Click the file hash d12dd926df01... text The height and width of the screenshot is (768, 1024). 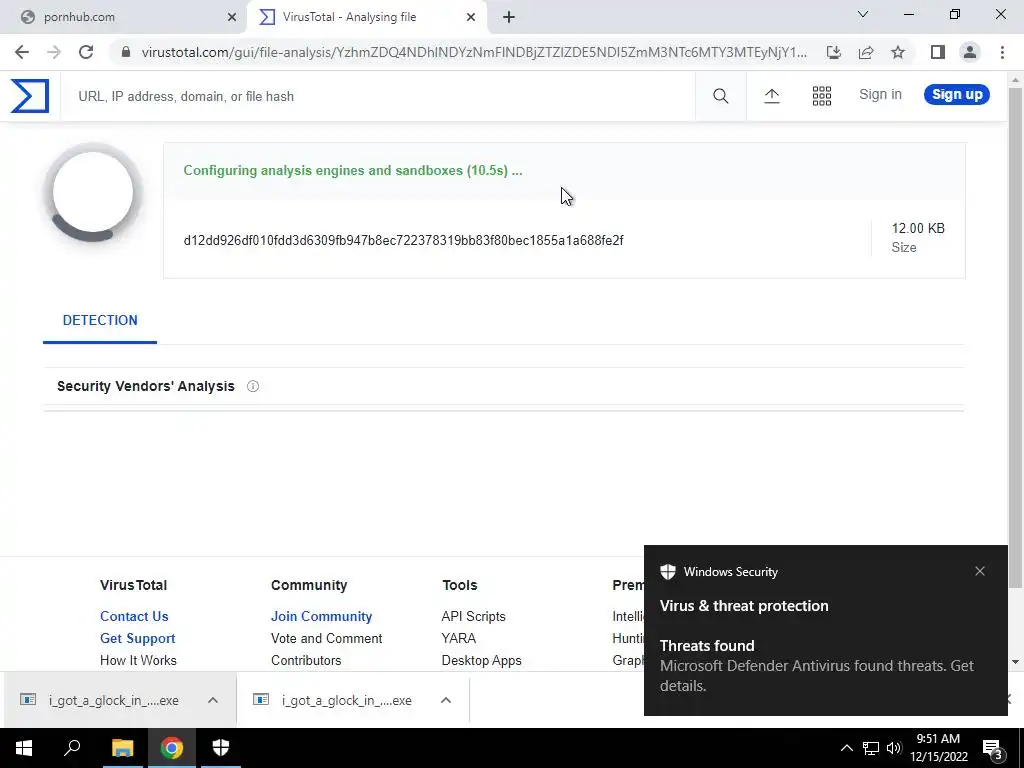click(403, 240)
